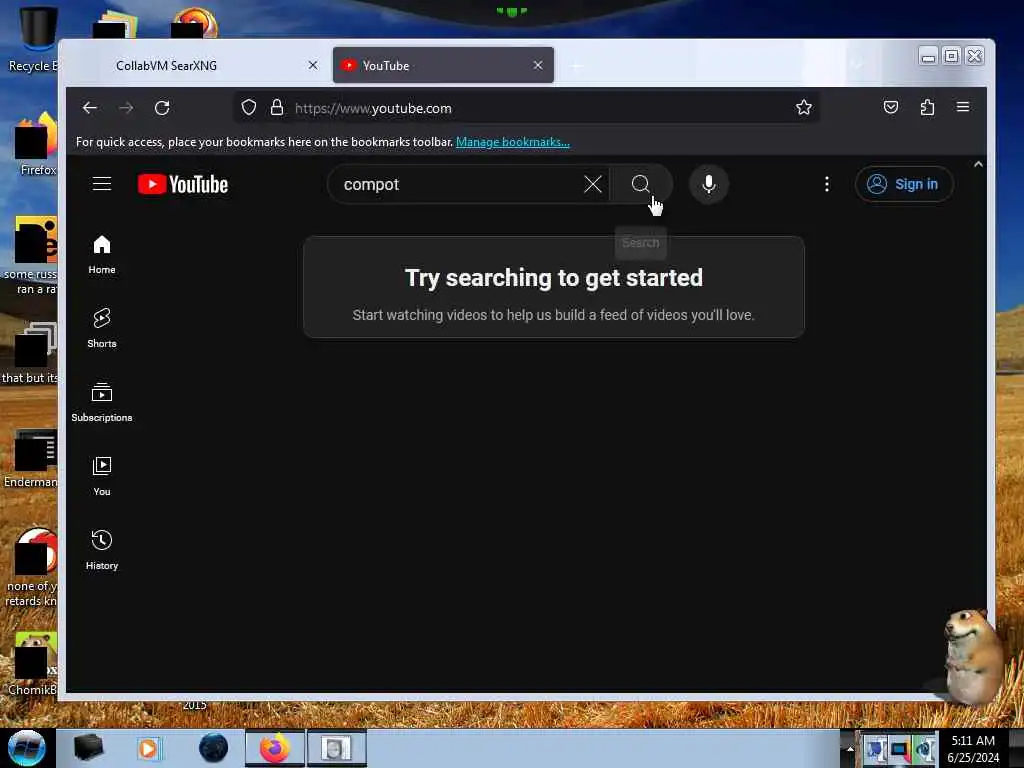Open YouTube settings three-dot menu
This screenshot has height=768, width=1024.
[827, 184]
